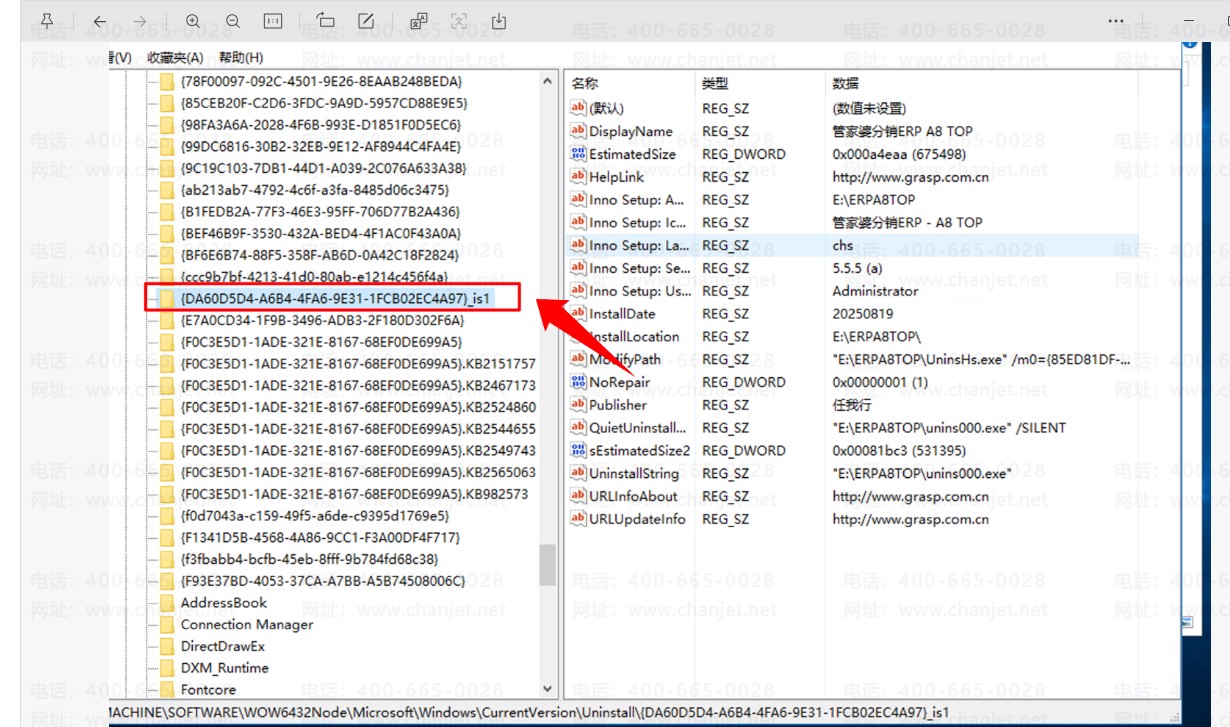1230x727 pixels.
Task: Select the {ab213ab7-4792-4c6f-a3fa-8485d06c3475} key
Action: tap(315, 190)
